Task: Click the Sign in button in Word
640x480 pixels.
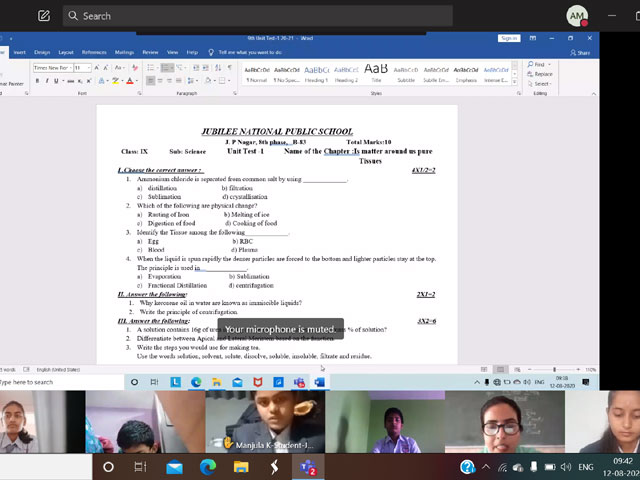Action: pyautogui.click(x=508, y=38)
